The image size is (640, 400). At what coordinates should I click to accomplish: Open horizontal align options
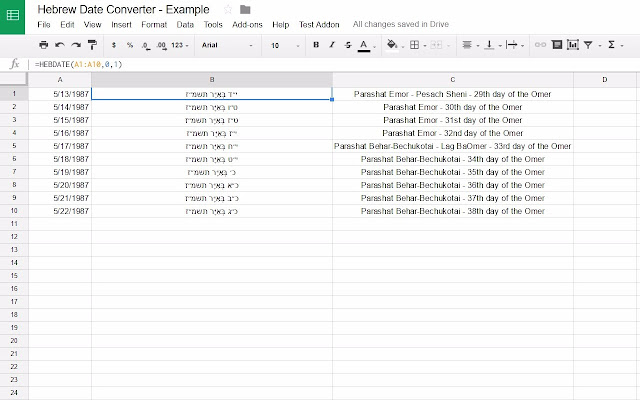(x=467, y=45)
